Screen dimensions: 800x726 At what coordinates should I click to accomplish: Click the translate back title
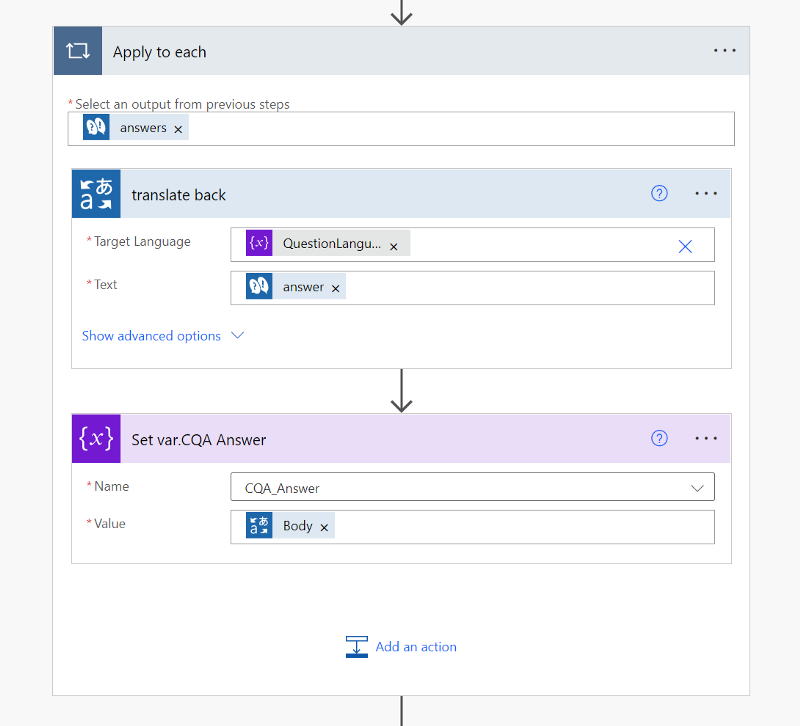pyautogui.click(x=179, y=195)
